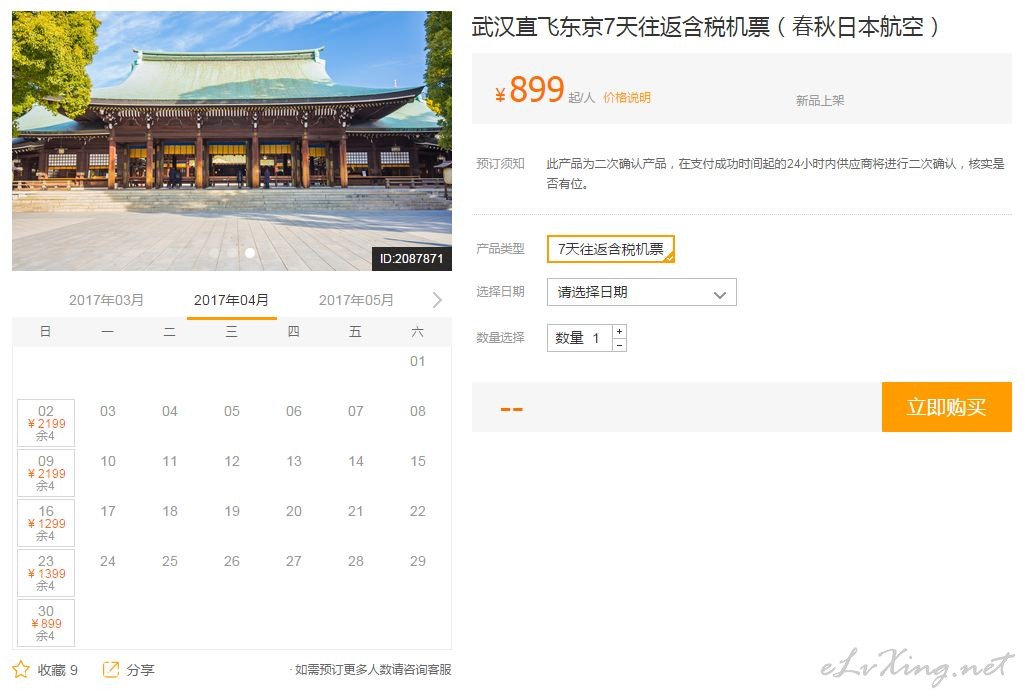Open the 价格说明 price explanation link
Screen dimensions: 1025x700
626,97
